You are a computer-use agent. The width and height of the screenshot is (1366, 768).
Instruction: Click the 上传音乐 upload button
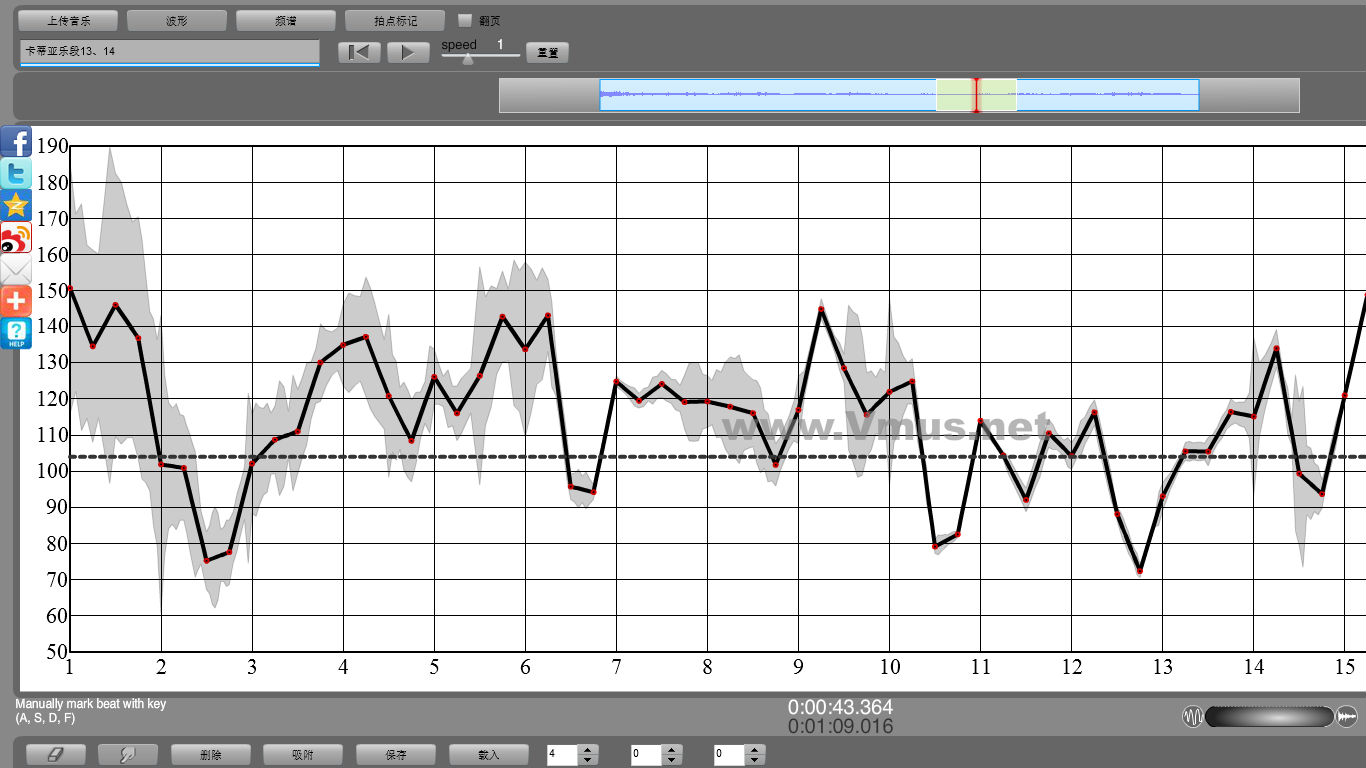(x=68, y=20)
